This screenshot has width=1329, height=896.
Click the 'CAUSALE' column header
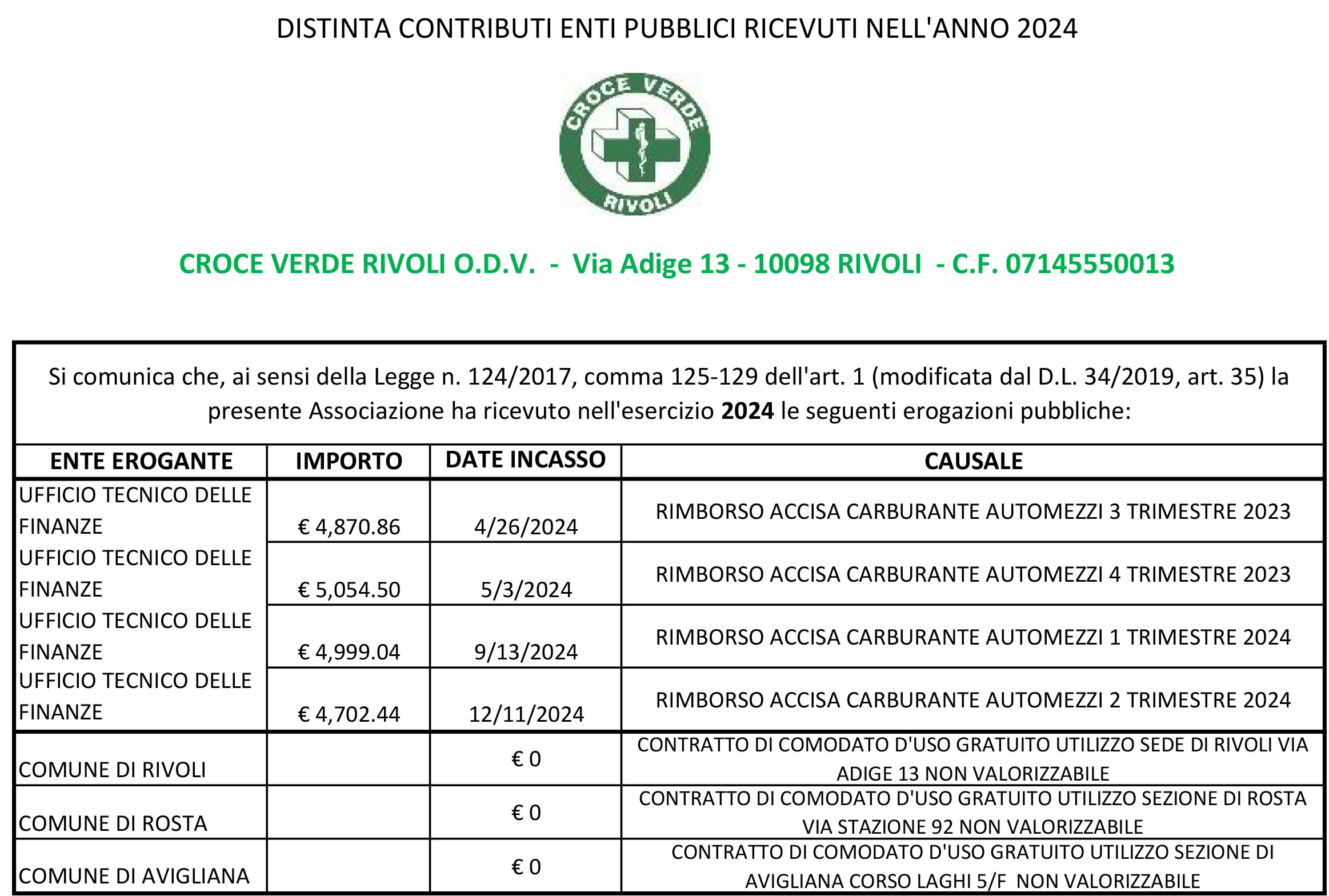[973, 461]
